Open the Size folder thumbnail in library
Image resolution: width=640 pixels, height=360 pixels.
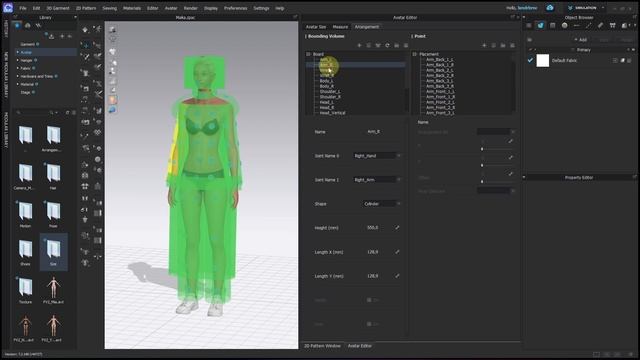click(53, 251)
